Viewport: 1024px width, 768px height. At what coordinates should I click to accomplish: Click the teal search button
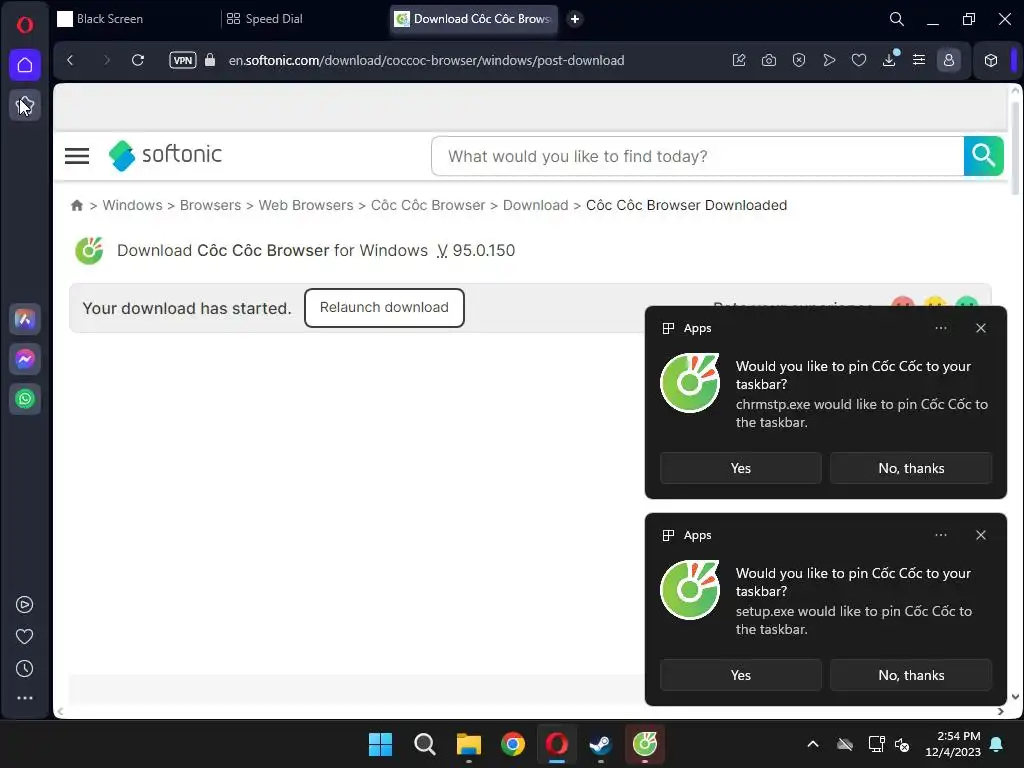984,156
